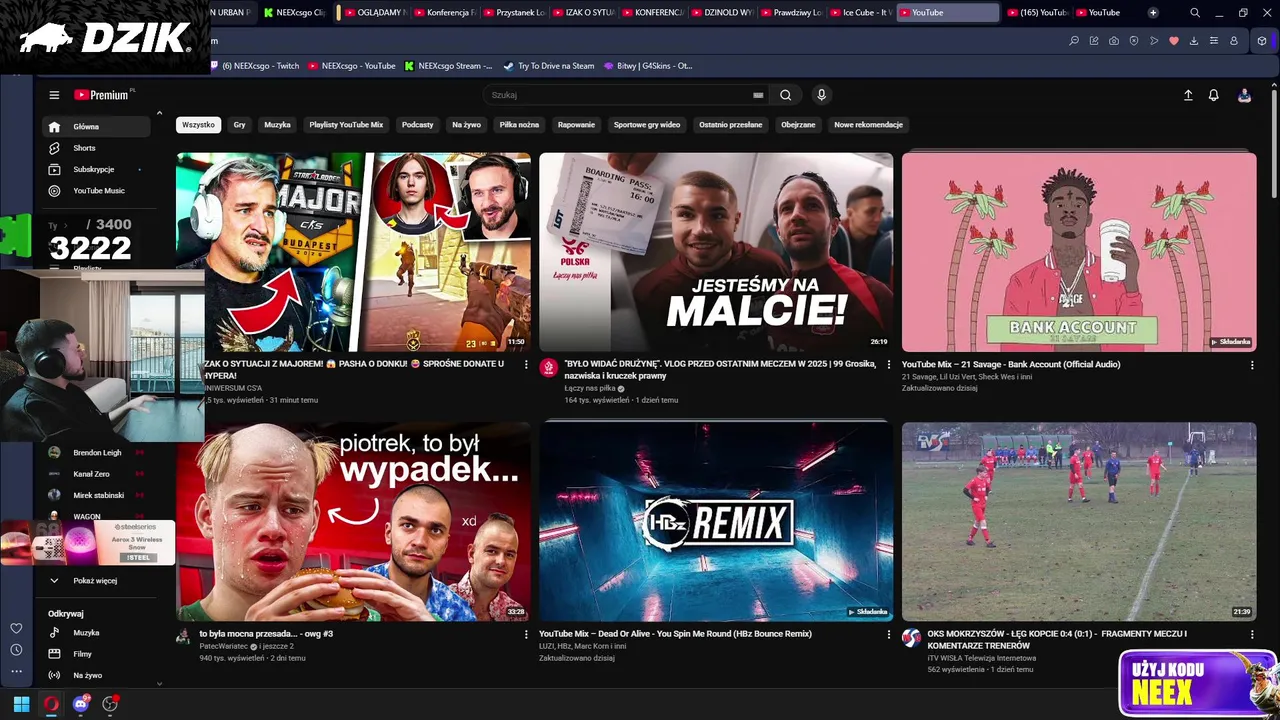Select Sportowe gry wideo chip
Viewport: 1280px width, 720px height.
pos(647,125)
